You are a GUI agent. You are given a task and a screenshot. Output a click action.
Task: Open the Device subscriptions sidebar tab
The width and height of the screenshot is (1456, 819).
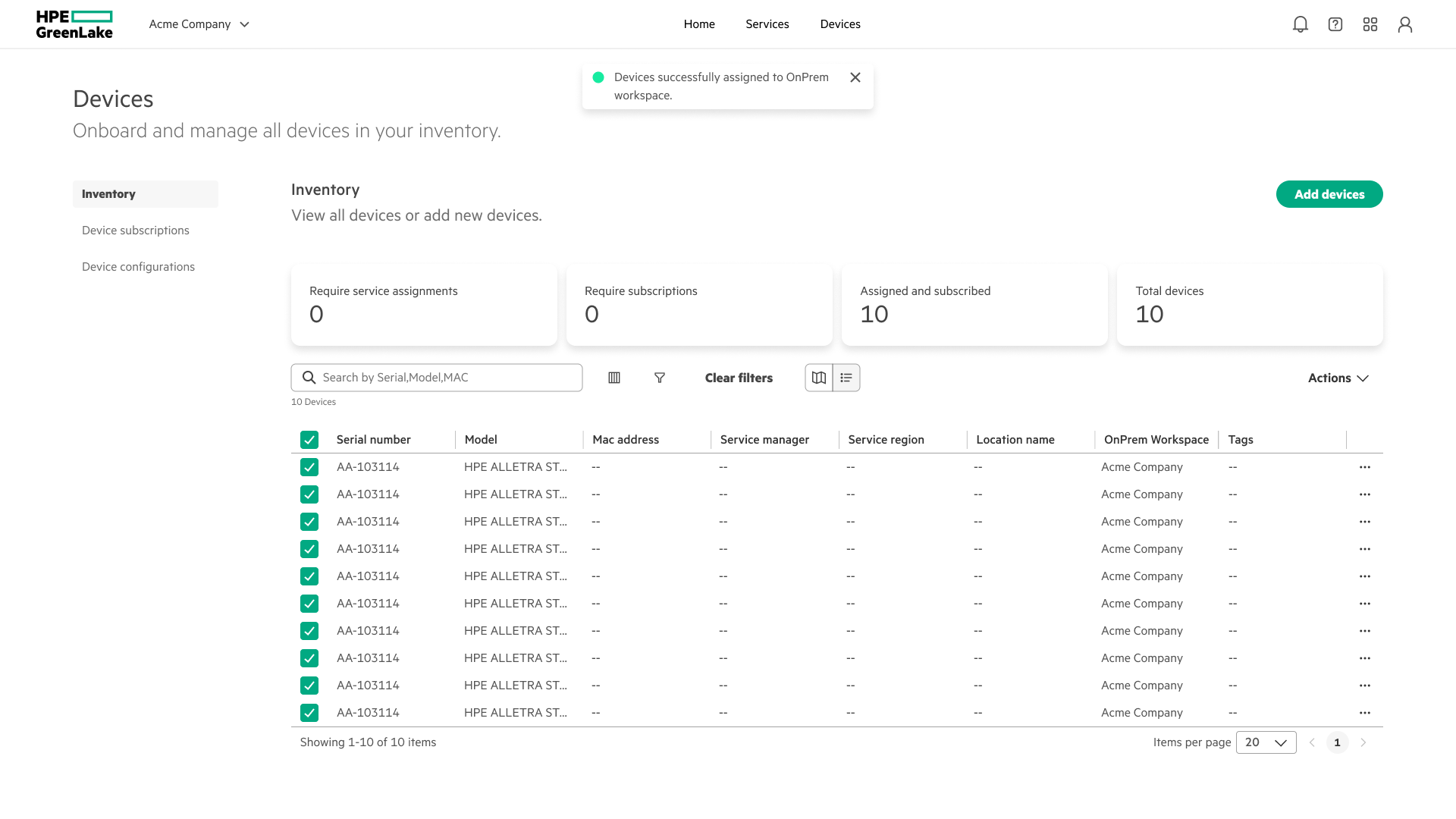pos(136,231)
